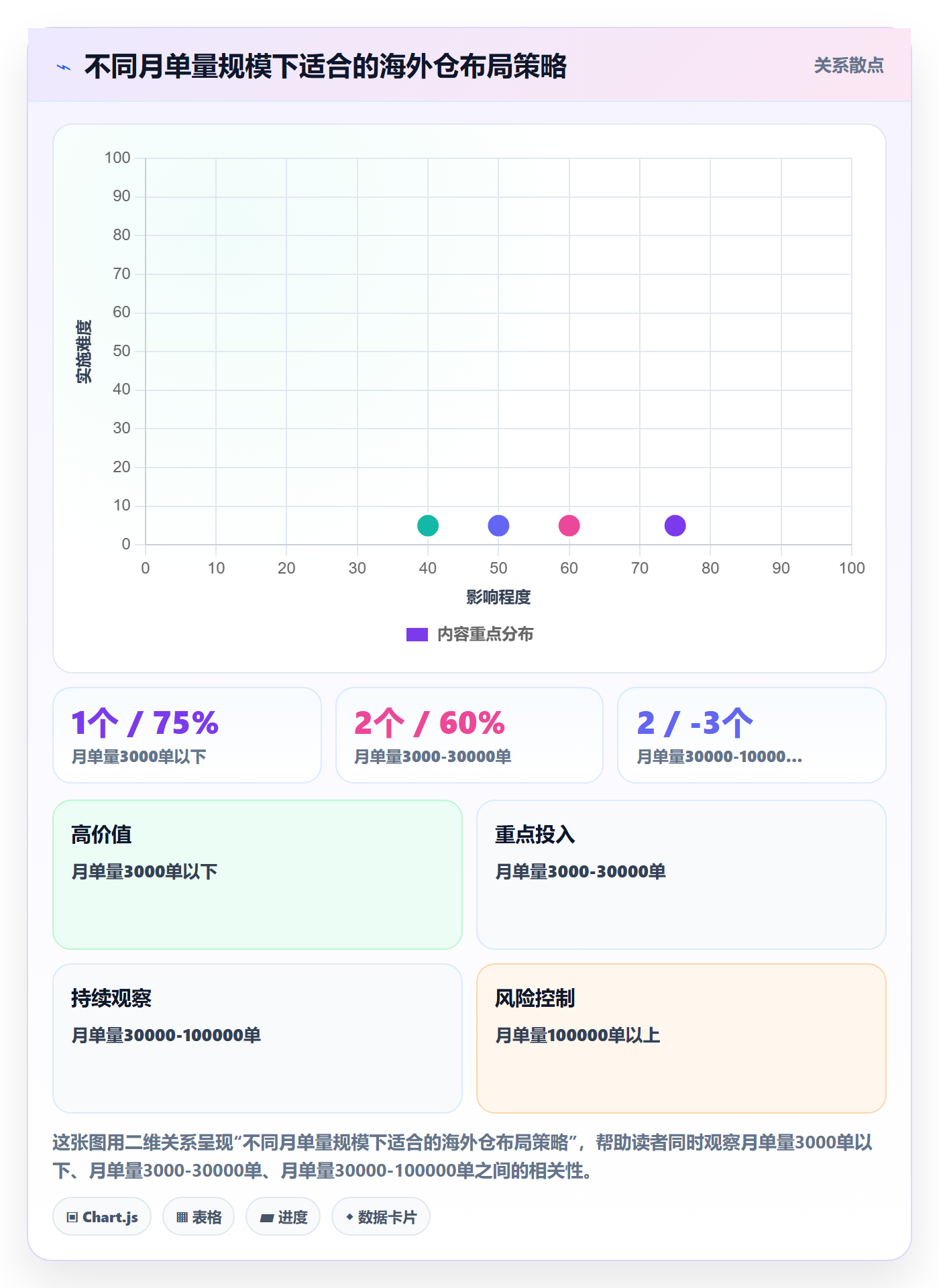Image resolution: width=939 pixels, height=1288 pixels.
Task: Click the truncated 月单量30000-10000… label
Action: (719, 757)
